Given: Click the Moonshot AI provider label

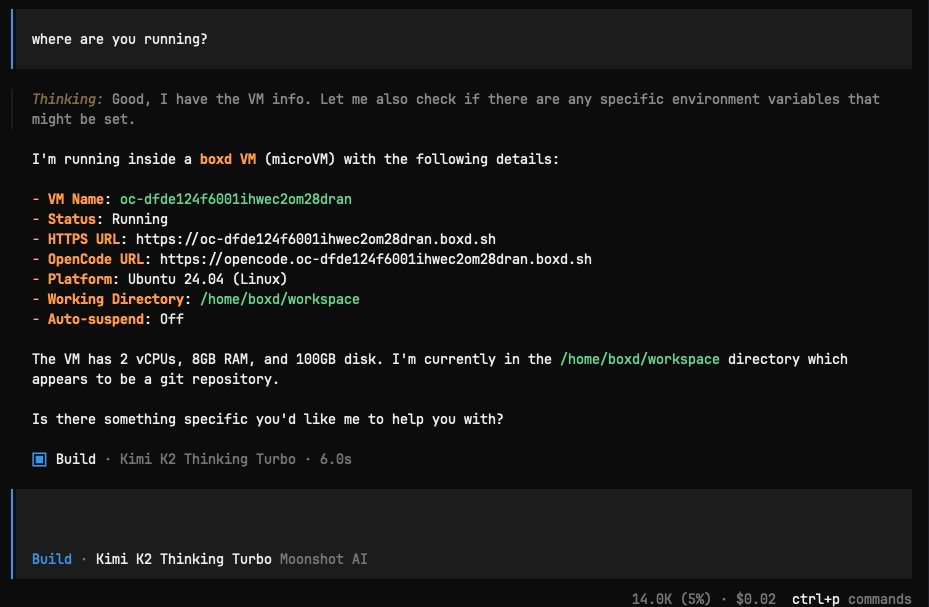Looking at the screenshot, I should (x=323, y=559).
